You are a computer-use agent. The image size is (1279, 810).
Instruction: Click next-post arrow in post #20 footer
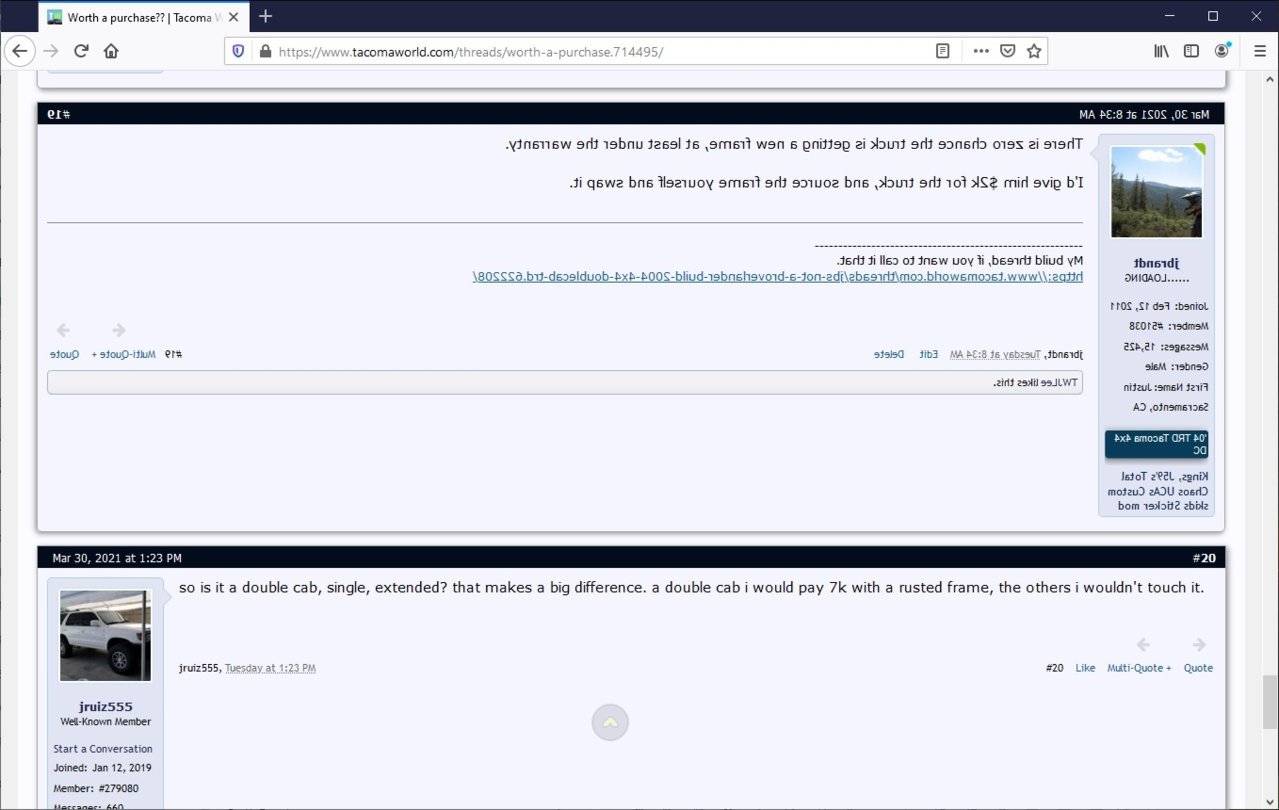click(x=1199, y=645)
